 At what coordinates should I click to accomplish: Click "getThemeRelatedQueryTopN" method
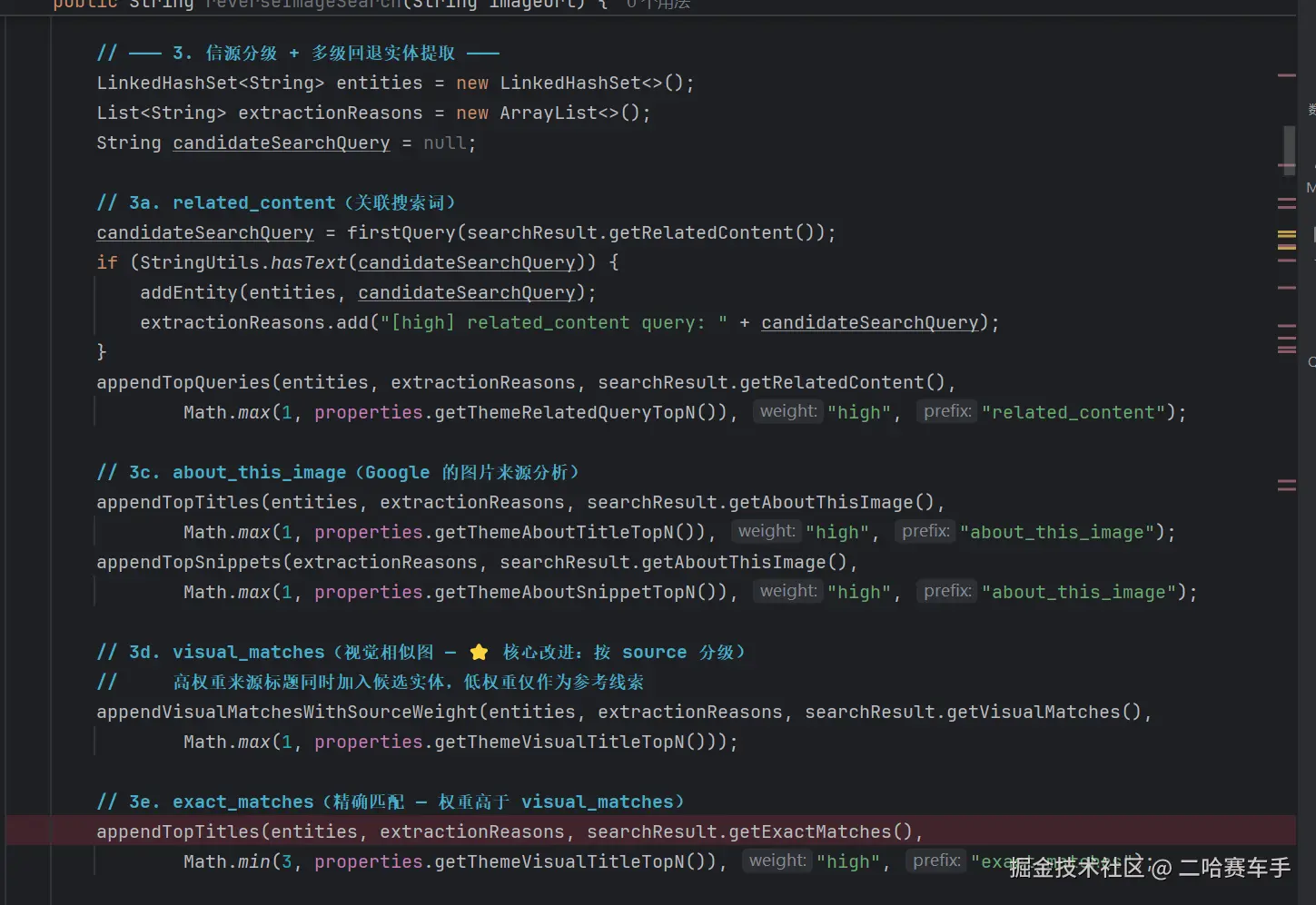click(565, 412)
